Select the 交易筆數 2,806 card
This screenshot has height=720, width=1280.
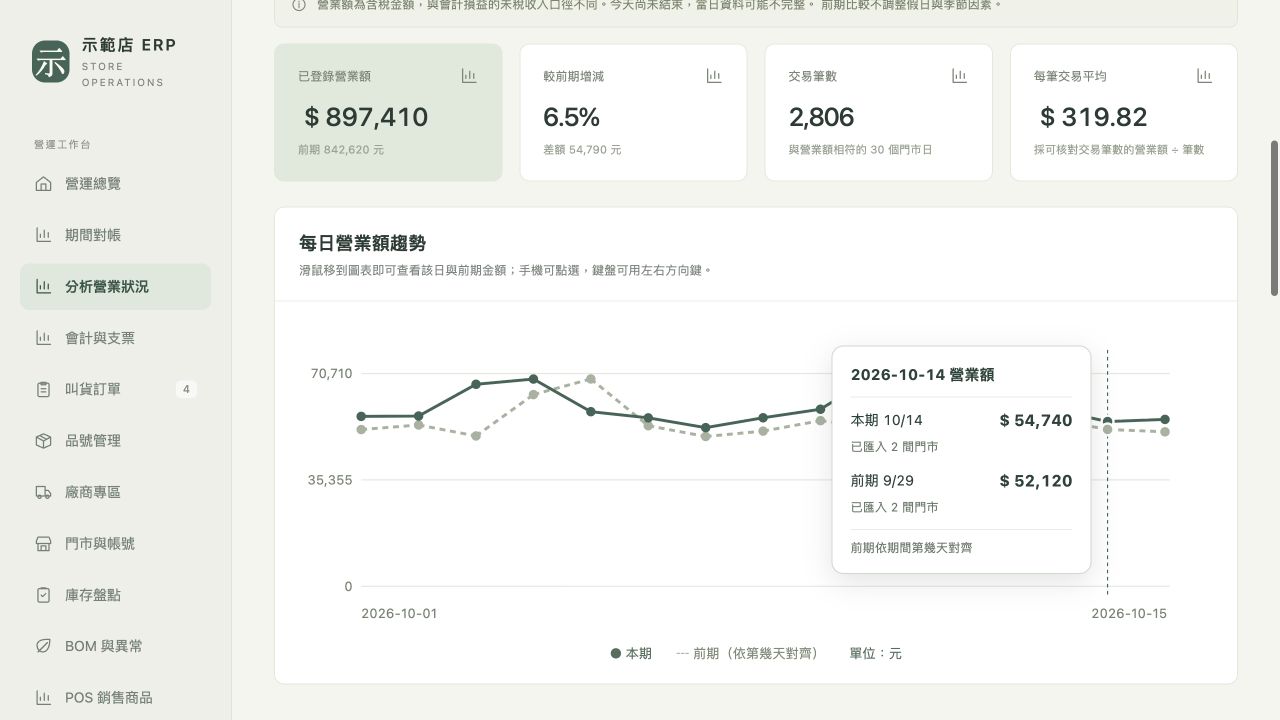pyautogui.click(x=878, y=113)
